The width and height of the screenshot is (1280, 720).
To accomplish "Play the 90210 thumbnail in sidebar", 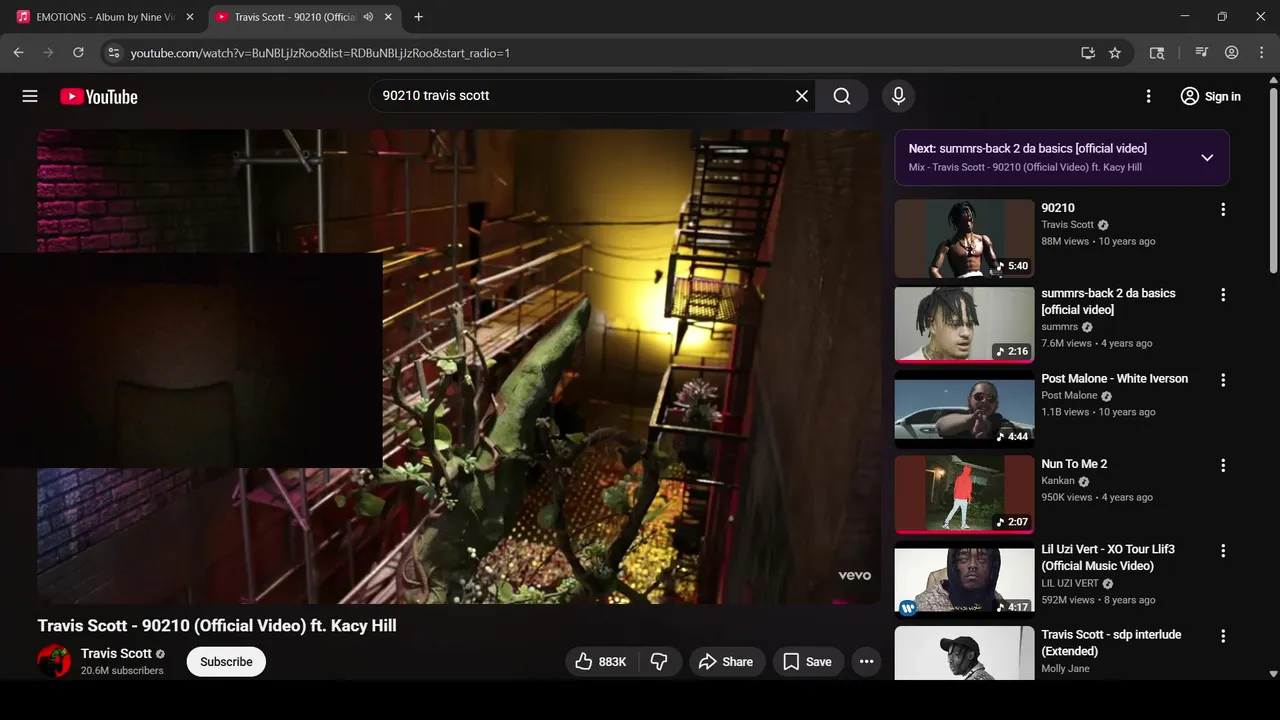I will pos(964,238).
